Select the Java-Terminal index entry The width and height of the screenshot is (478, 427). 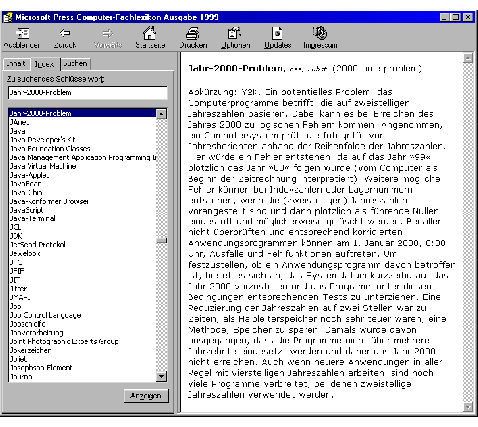click(32, 219)
